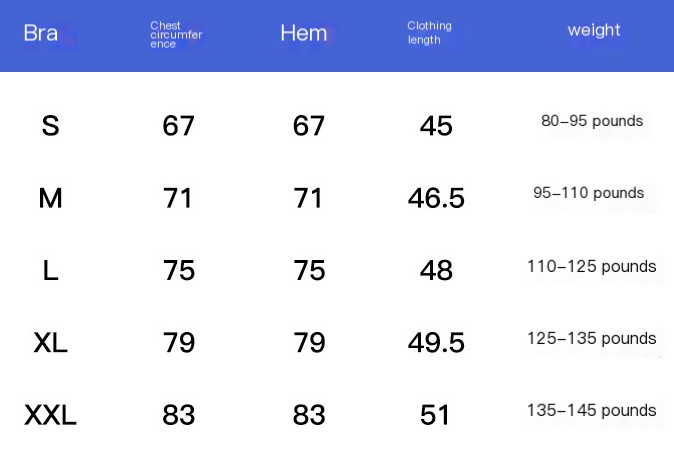Click the 95-110 pounds weight cell

[588, 193]
